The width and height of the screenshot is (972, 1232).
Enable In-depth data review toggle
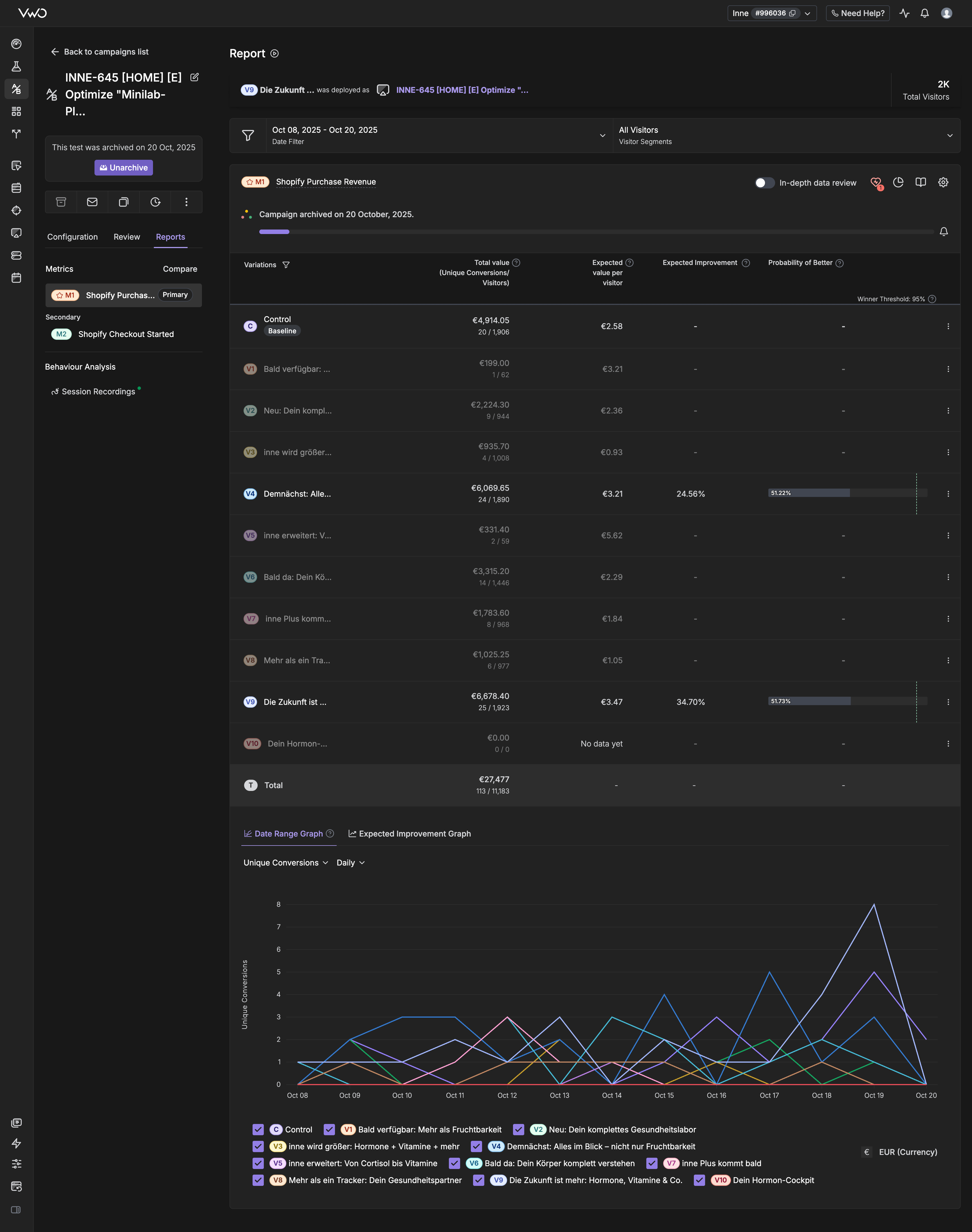[764, 183]
